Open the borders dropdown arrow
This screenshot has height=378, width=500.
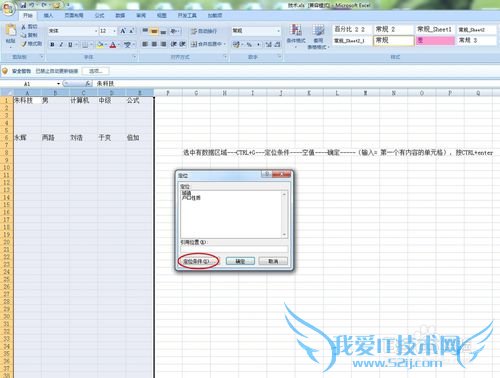(91, 44)
